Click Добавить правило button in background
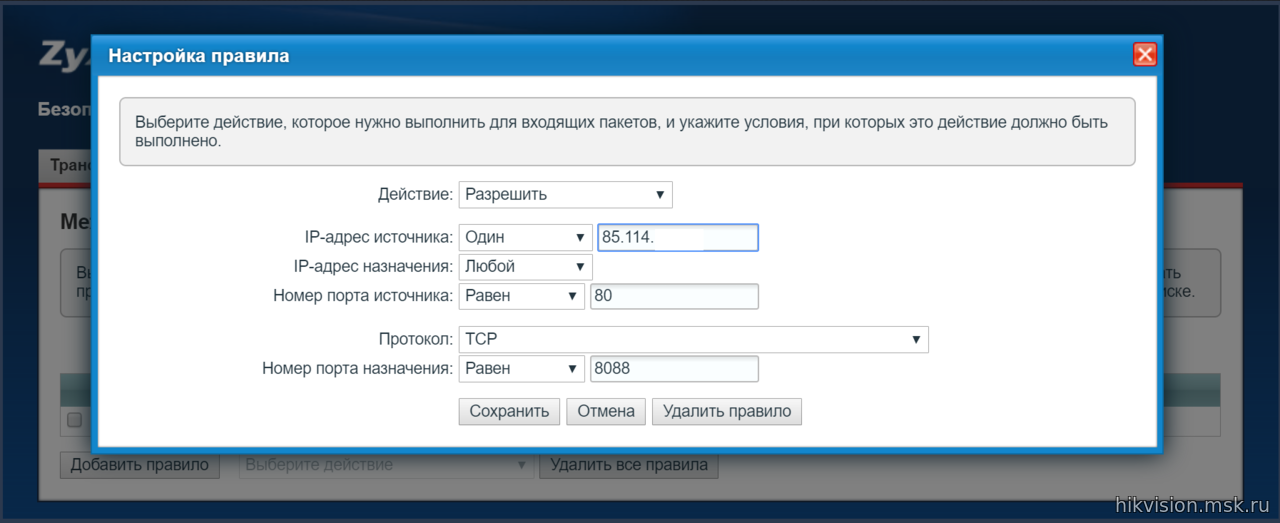This screenshot has height=523, width=1280. coord(140,465)
